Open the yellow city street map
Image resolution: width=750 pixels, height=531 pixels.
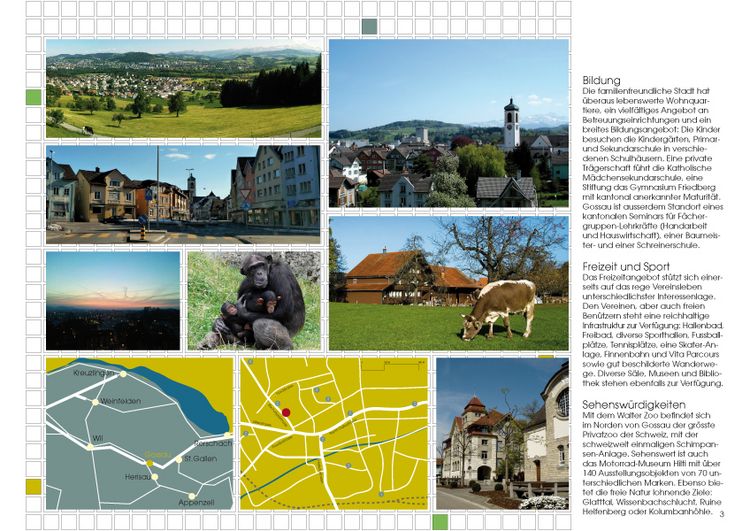[x=334, y=434]
